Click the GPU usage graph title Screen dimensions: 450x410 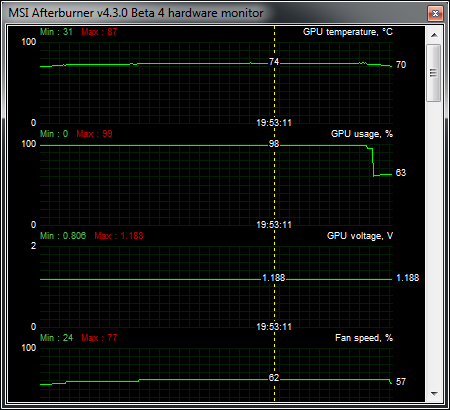[x=362, y=134]
